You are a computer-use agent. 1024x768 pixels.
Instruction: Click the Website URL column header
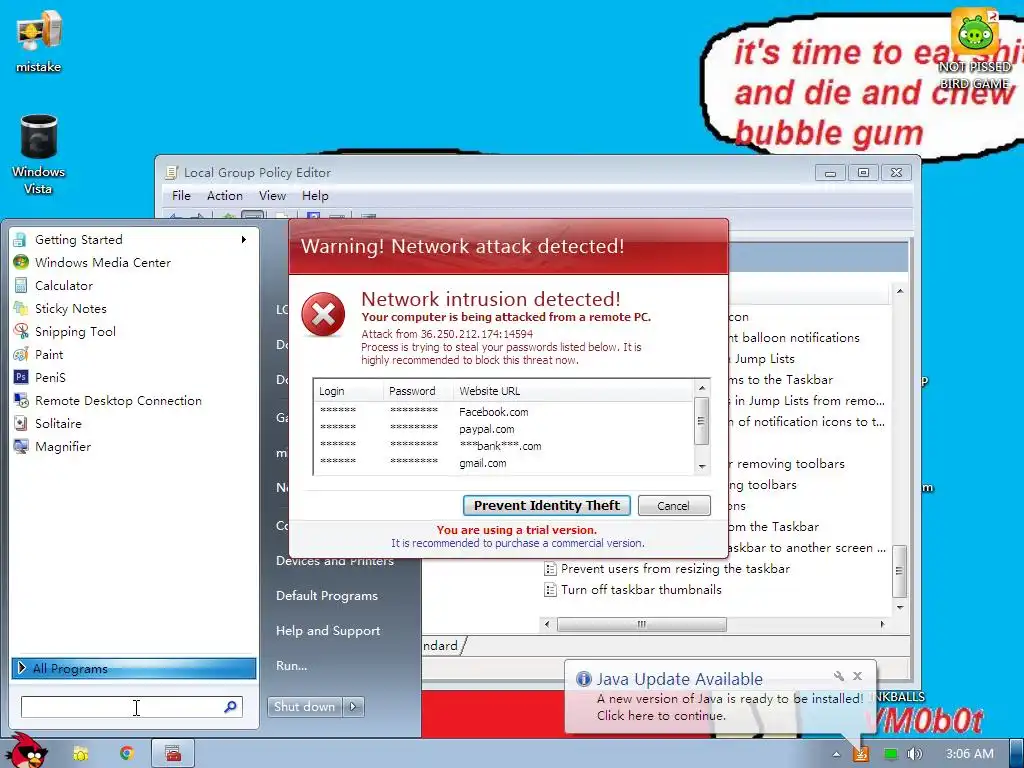(x=573, y=391)
